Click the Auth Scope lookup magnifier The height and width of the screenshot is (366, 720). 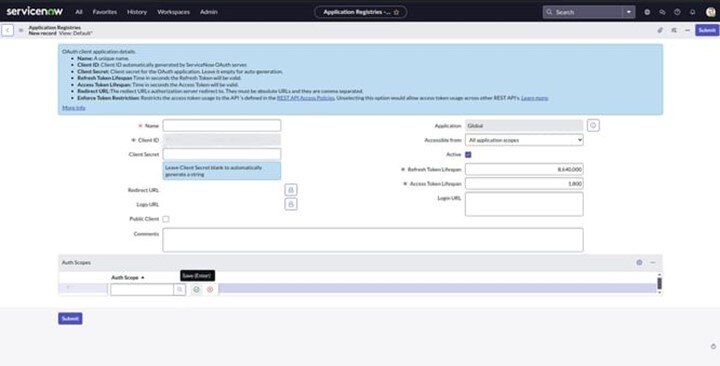point(180,290)
